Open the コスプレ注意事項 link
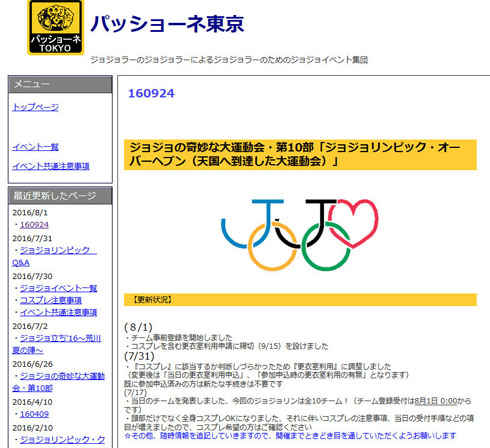Viewport: 490px width, 448px height. tap(51, 300)
